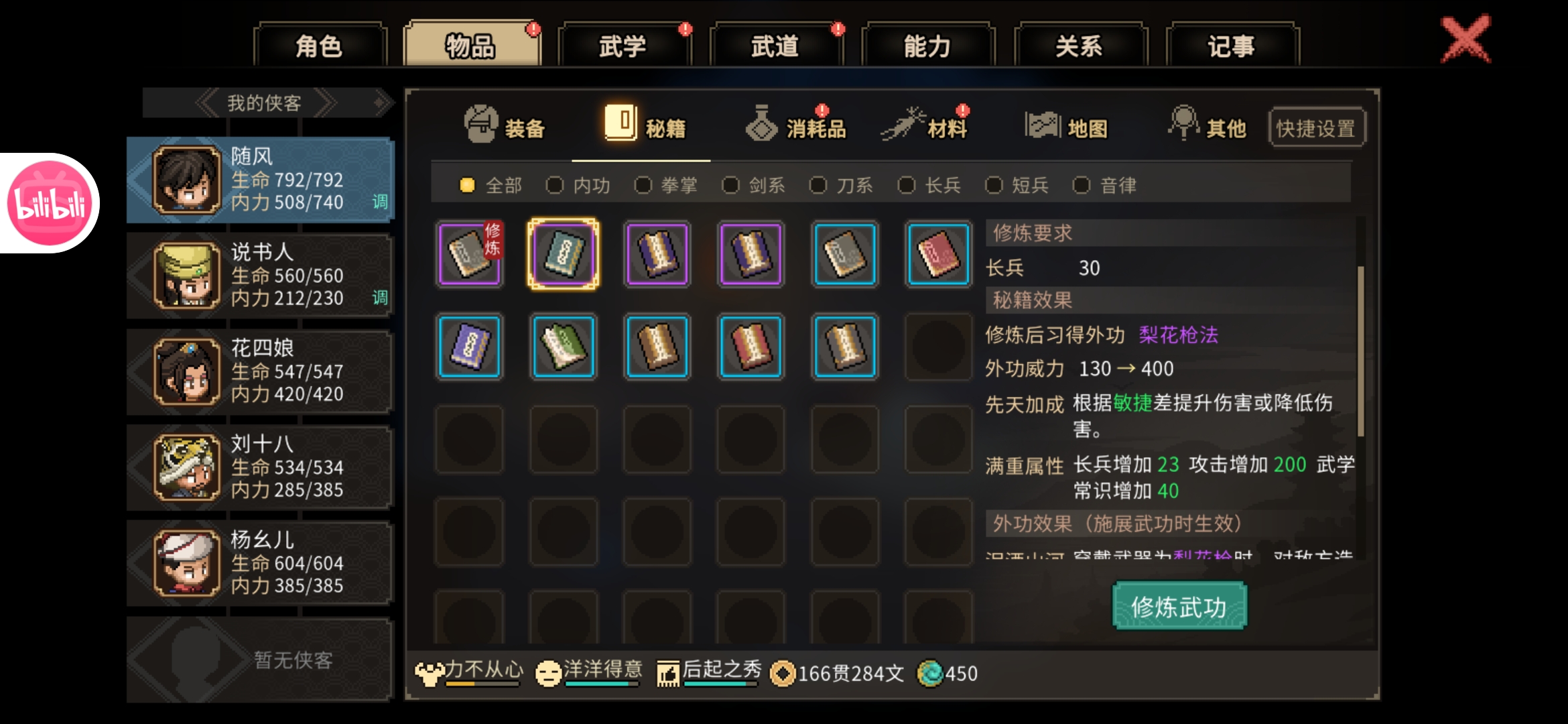Viewport: 1568px width, 724px height.
Task: Select the 长兵 filter radio button
Action: (907, 185)
